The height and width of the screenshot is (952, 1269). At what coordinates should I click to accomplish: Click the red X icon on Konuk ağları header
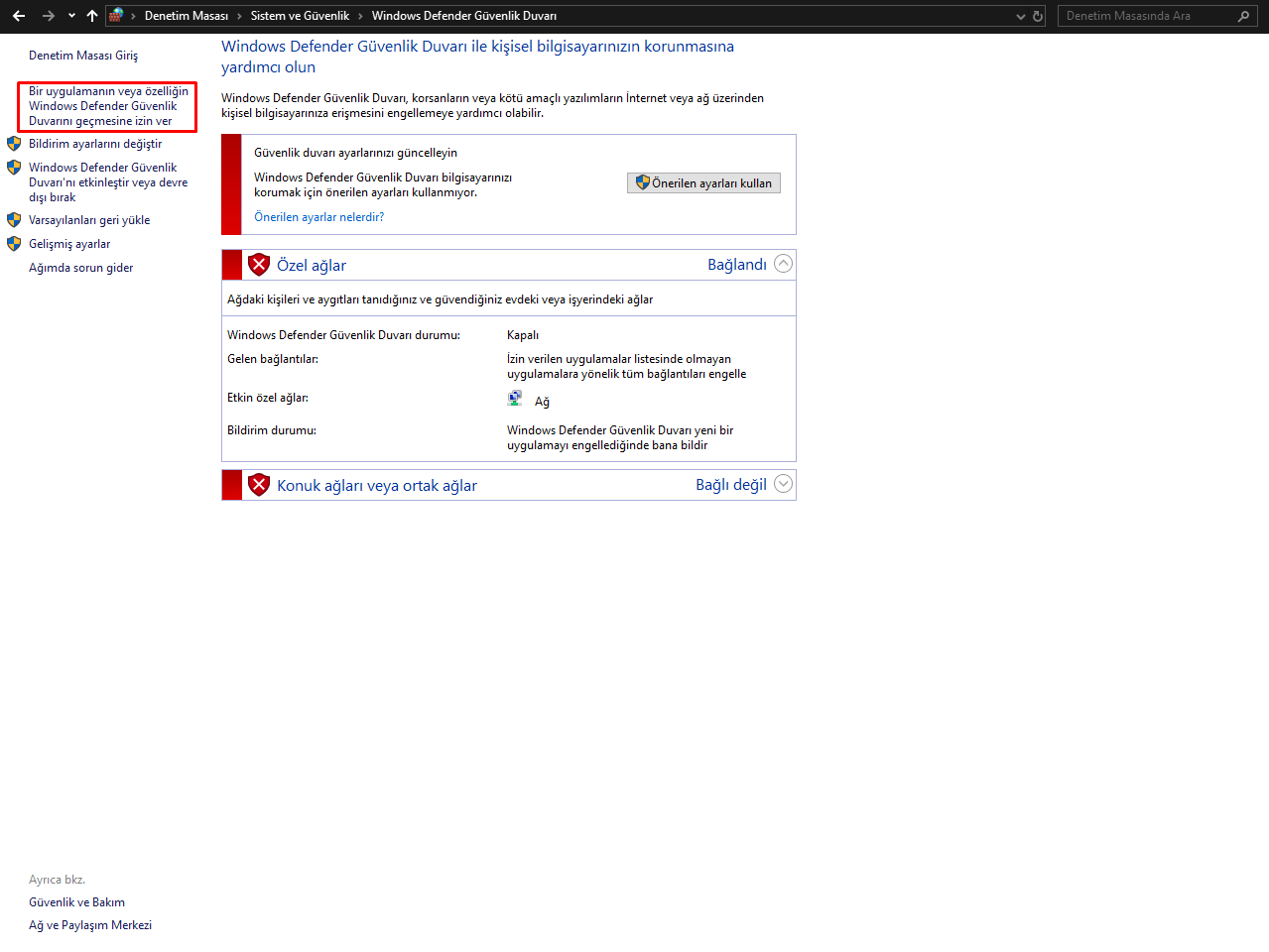tap(258, 485)
